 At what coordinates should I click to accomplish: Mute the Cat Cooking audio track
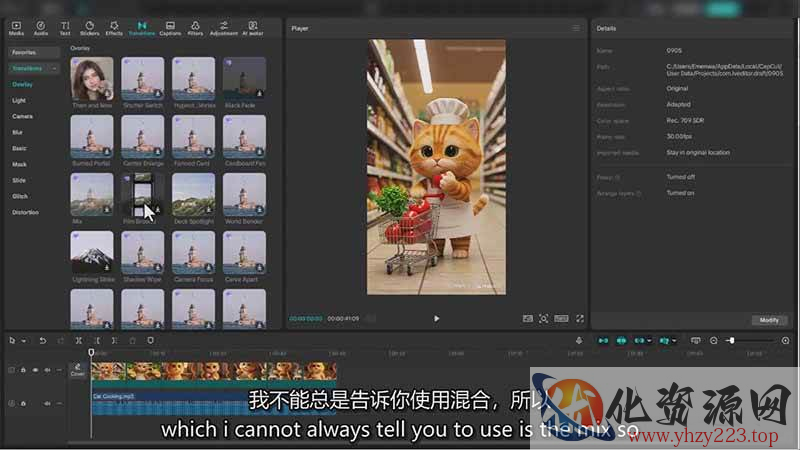[47, 403]
